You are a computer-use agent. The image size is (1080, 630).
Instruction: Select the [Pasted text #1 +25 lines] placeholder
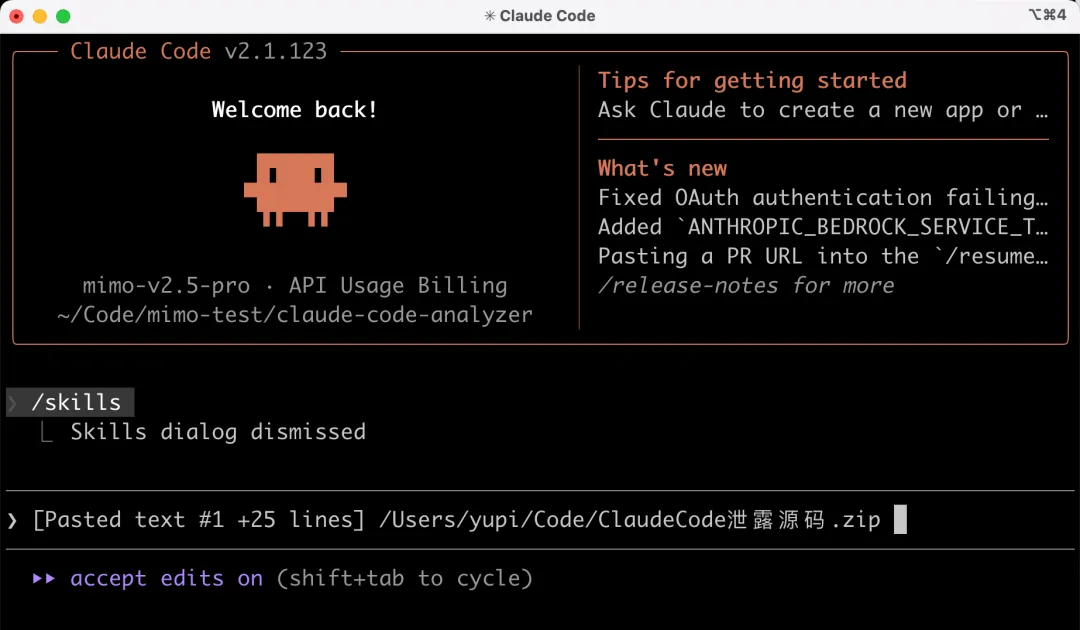tap(198, 520)
